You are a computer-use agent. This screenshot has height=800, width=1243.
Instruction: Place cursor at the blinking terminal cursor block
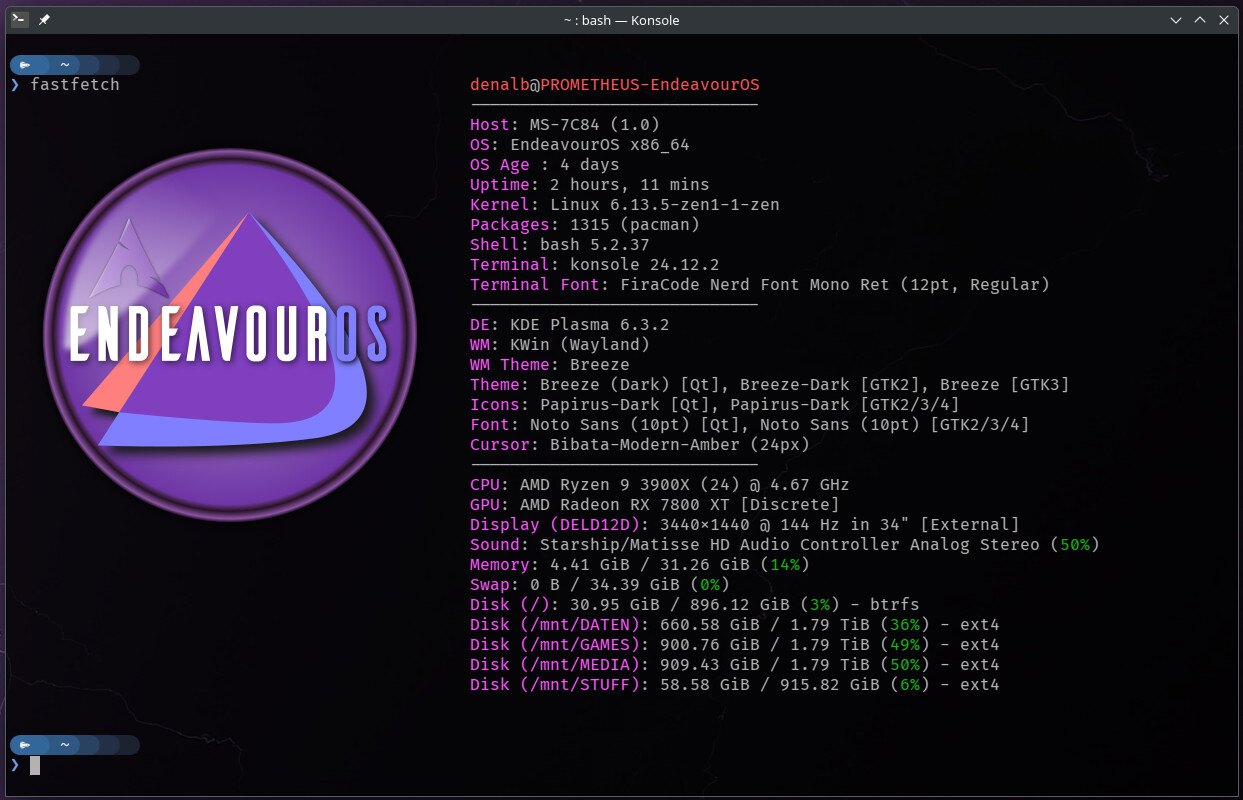[35, 765]
